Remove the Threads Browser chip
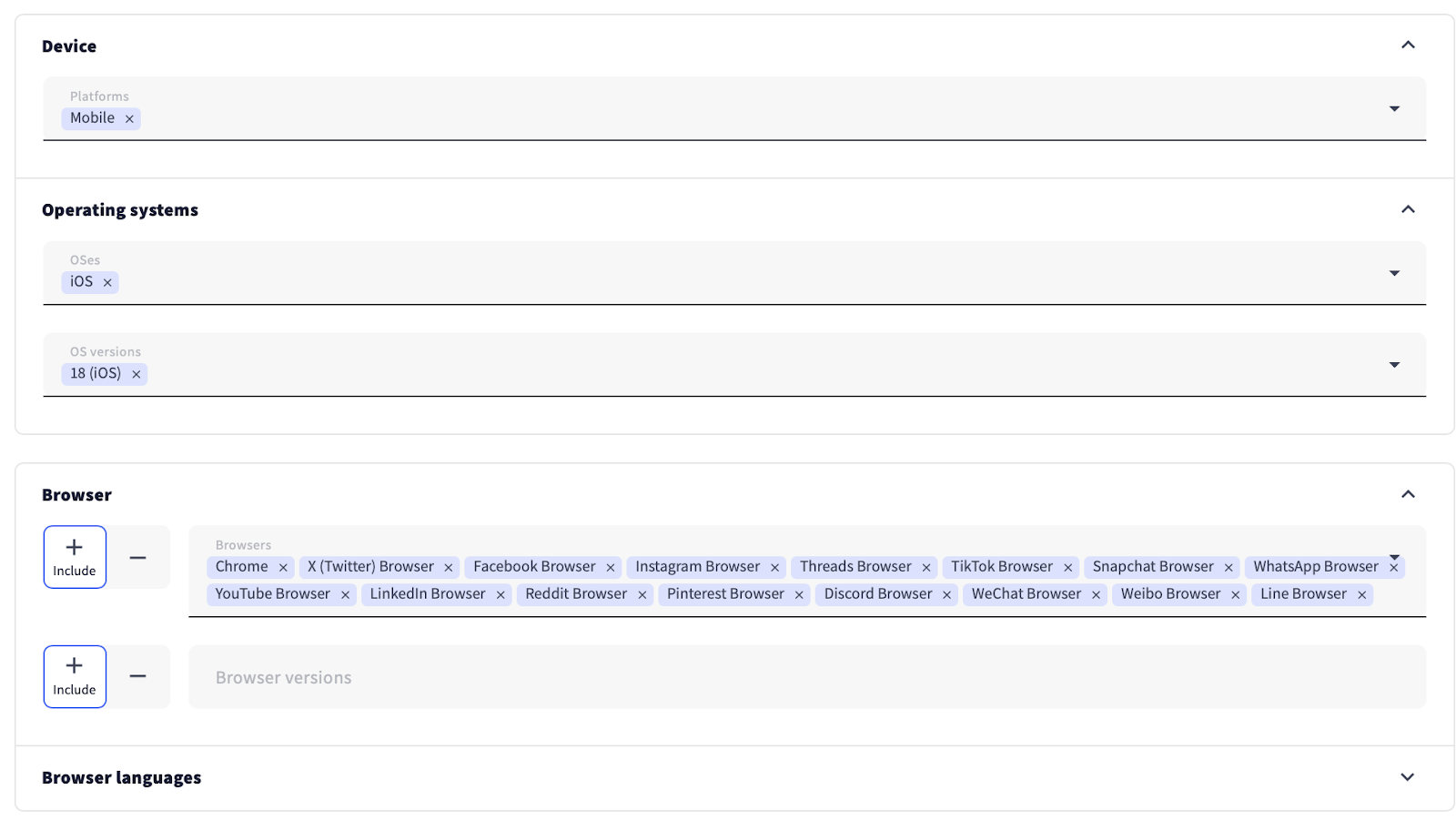1456x820 pixels. coord(926,568)
